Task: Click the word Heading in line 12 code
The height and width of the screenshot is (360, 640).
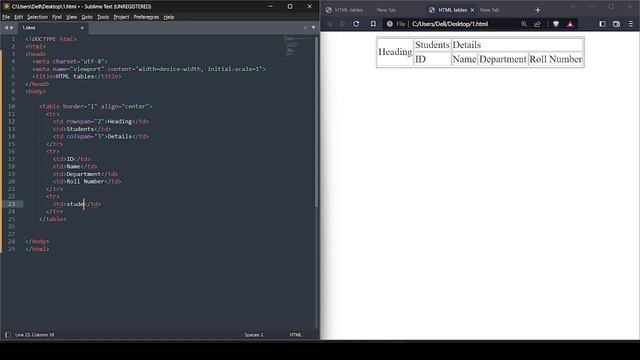Action: click(x=120, y=121)
